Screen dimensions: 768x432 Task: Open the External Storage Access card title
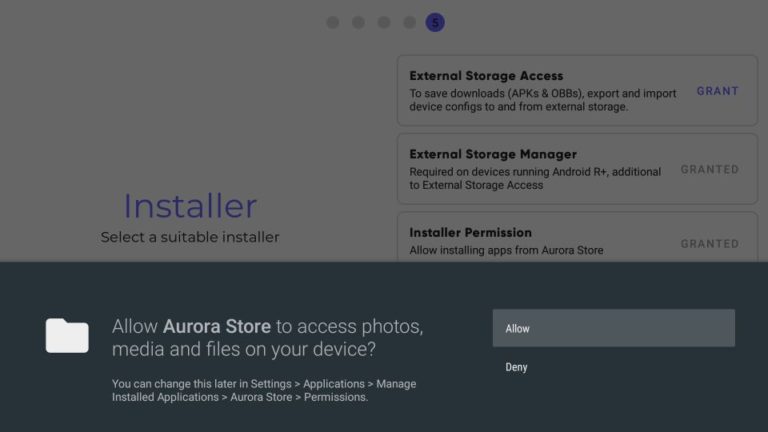click(486, 76)
